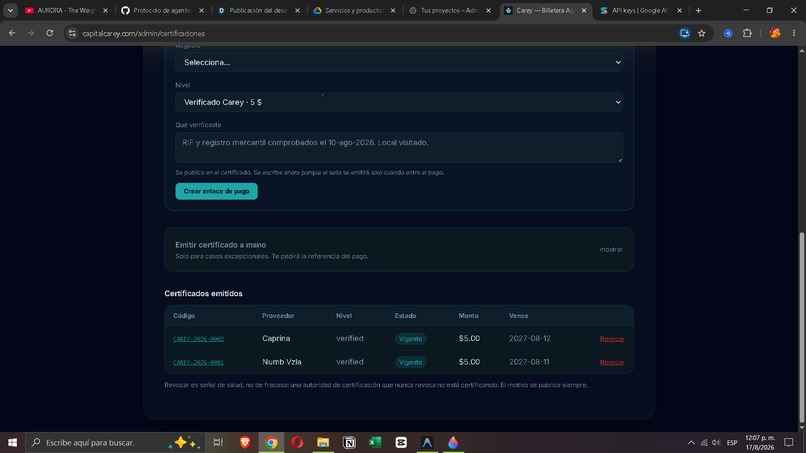Click the 'Vigente' badge in Numb Vzla row
The image size is (806, 453).
(410, 363)
